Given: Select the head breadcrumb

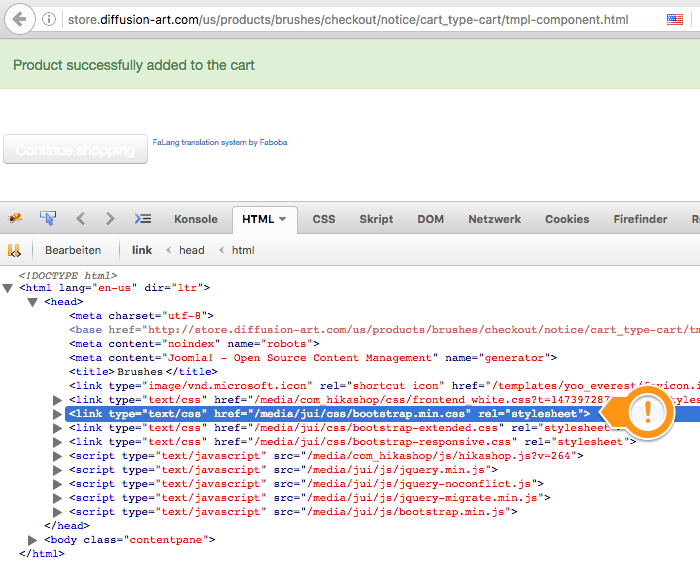Looking at the screenshot, I should point(192,250).
